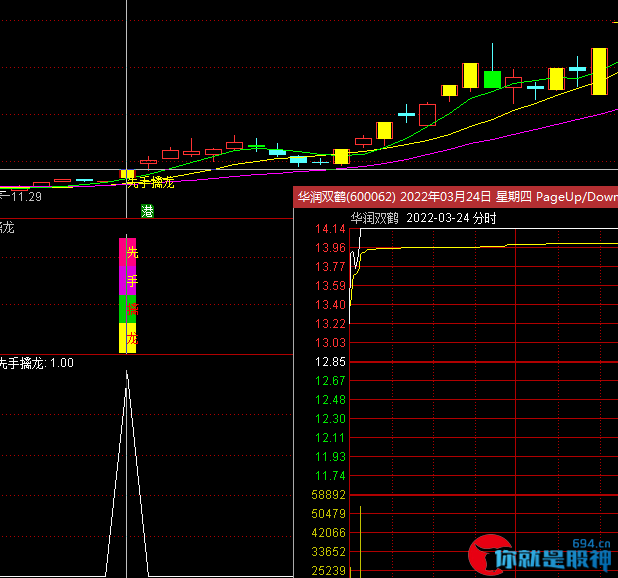Viewport: 618px width, 578px height.
Task: Click the 11.29 price label
Action: click(x=26, y=197)
